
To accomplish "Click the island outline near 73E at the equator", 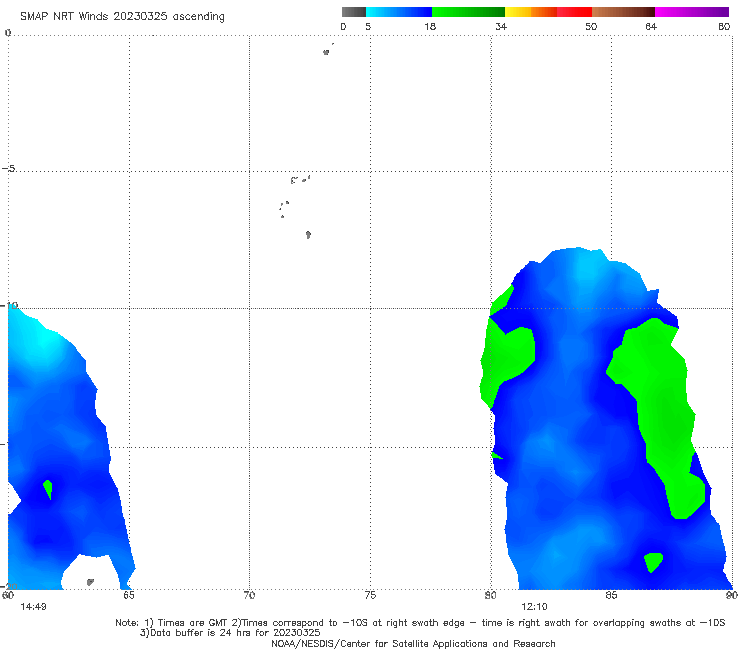I will pos(326,52).
